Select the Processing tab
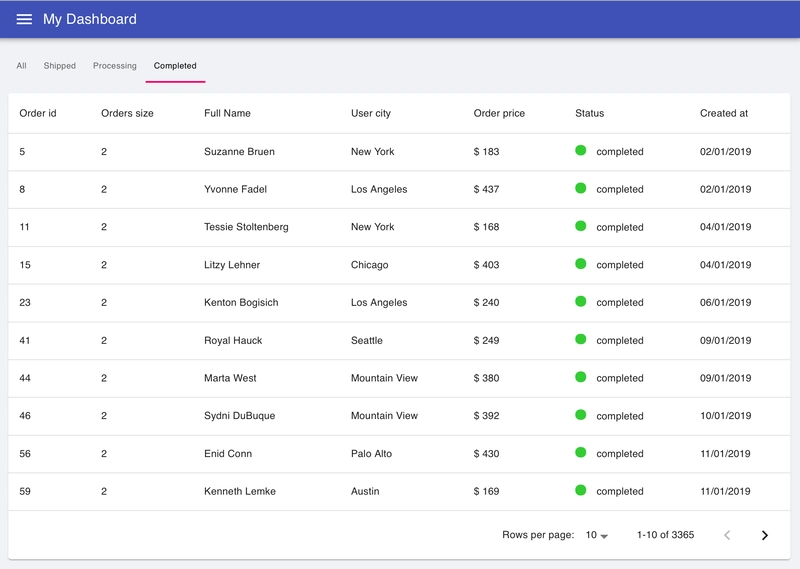 click(x=115, y=65)
